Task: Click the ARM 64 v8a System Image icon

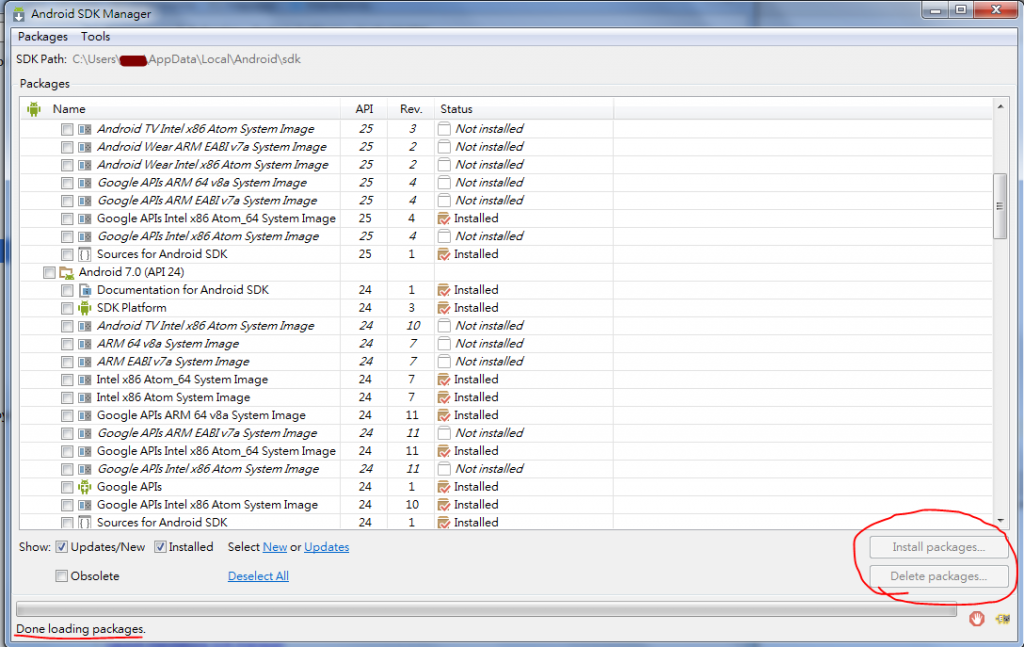Action: (x=85, y=343)
